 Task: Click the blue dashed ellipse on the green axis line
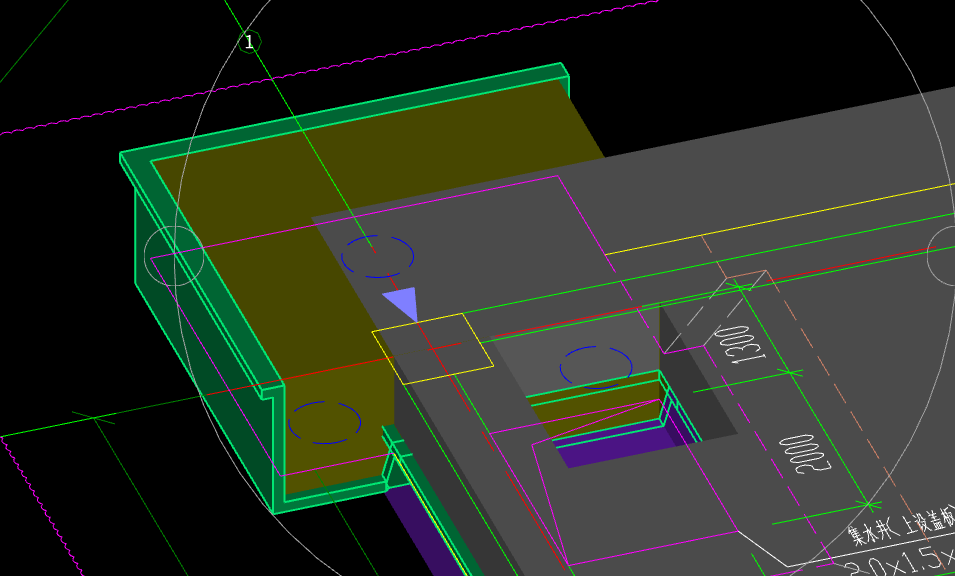point(378,256)
